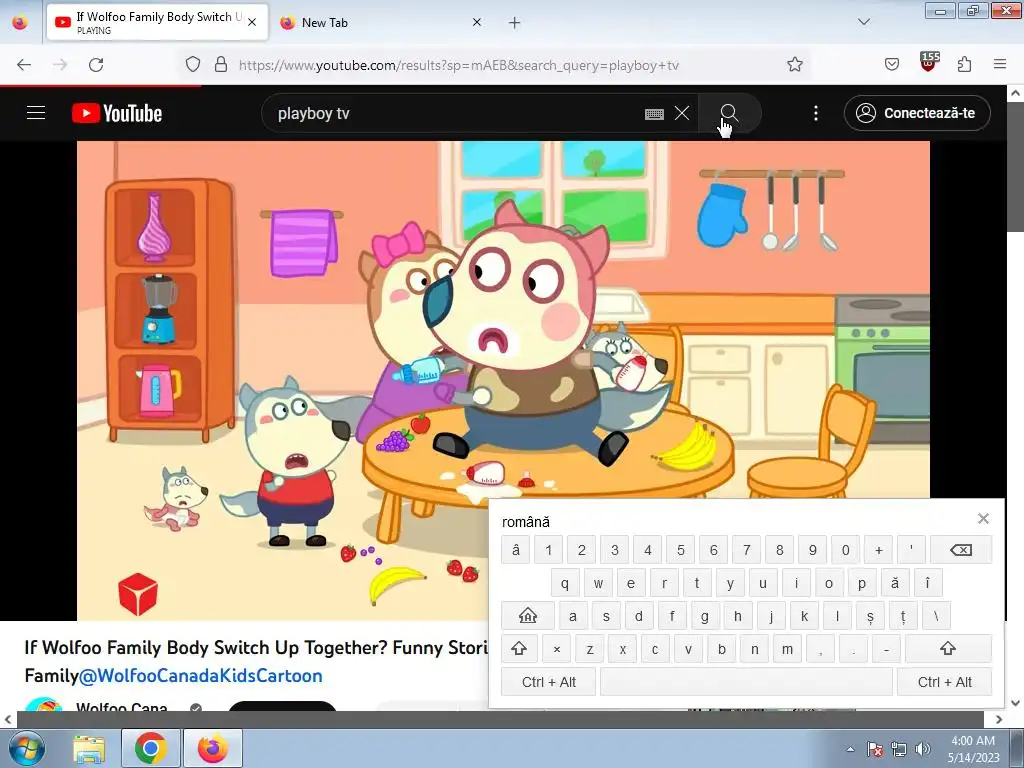Save page to Pocket
Image resolution: width=1024 pixels, height=768 pixels.
[891, 65]
